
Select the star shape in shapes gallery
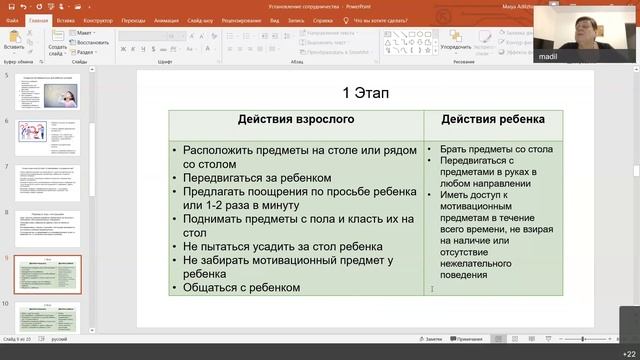pos(428,51)
